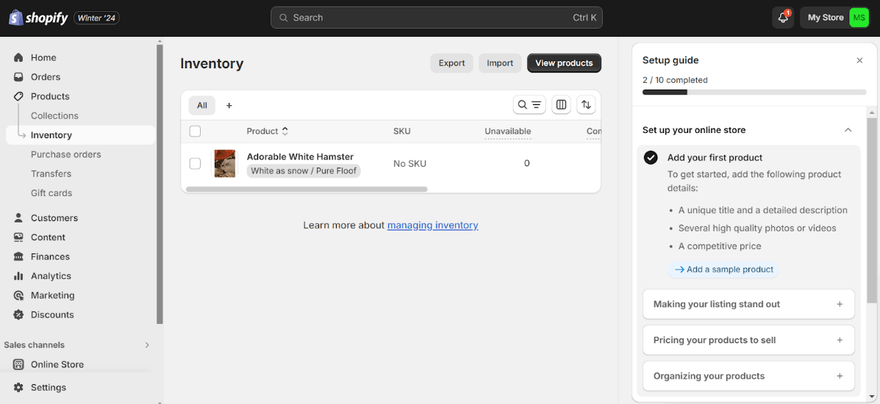The height and width of the screenshot is (404, 880).
Task: Close the Setup guide panel
Action: coord(859,61)
